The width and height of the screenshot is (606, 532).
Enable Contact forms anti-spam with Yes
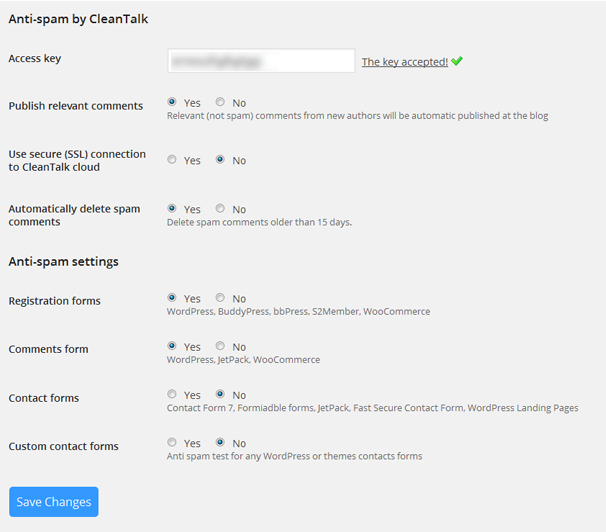(x=173, y=394)
